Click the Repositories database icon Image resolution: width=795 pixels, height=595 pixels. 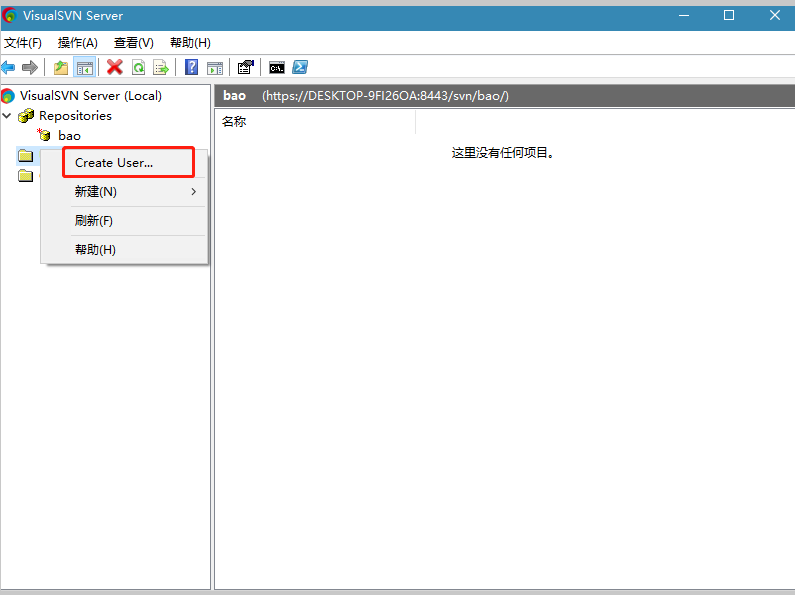tap(26, 116)
